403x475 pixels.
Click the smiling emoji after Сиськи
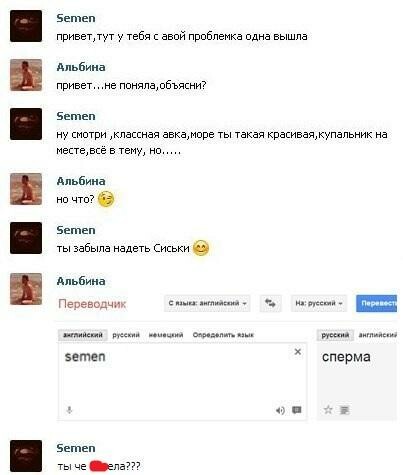tap(201, 248)
